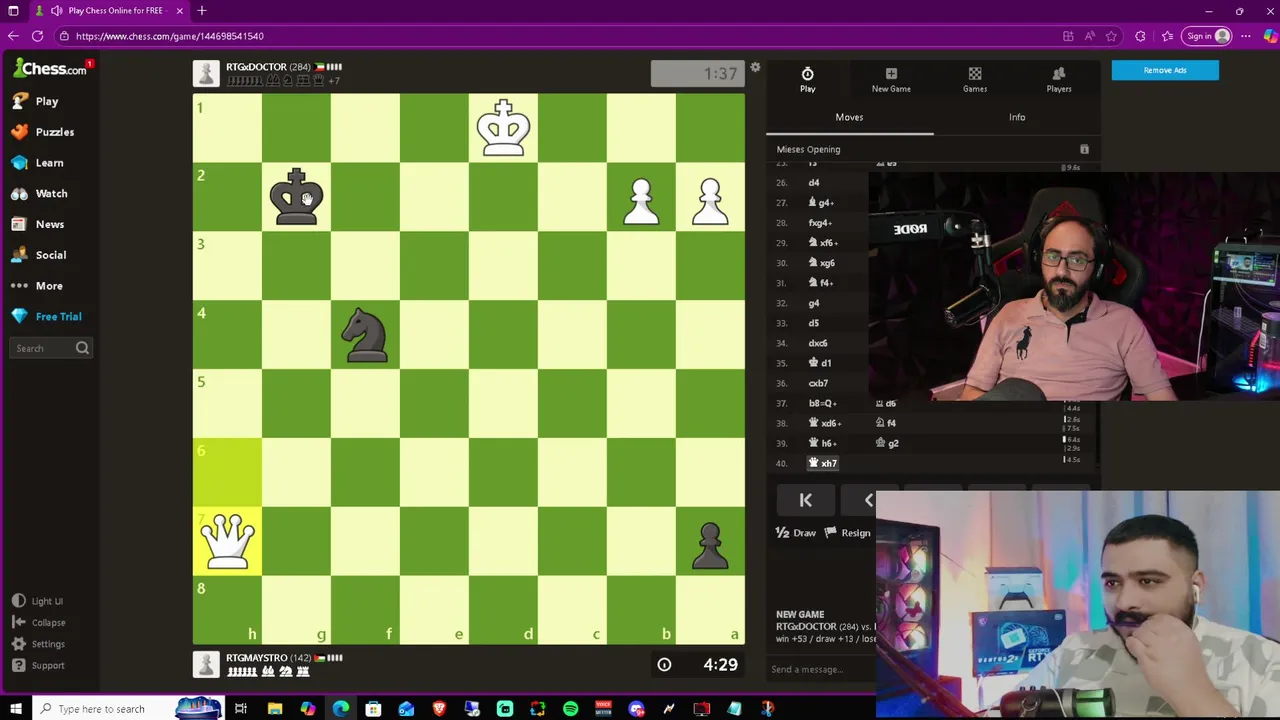This screenshot has height=720, width=1280.
Task: Open the Play menu in sidebar
Action: 35,101
